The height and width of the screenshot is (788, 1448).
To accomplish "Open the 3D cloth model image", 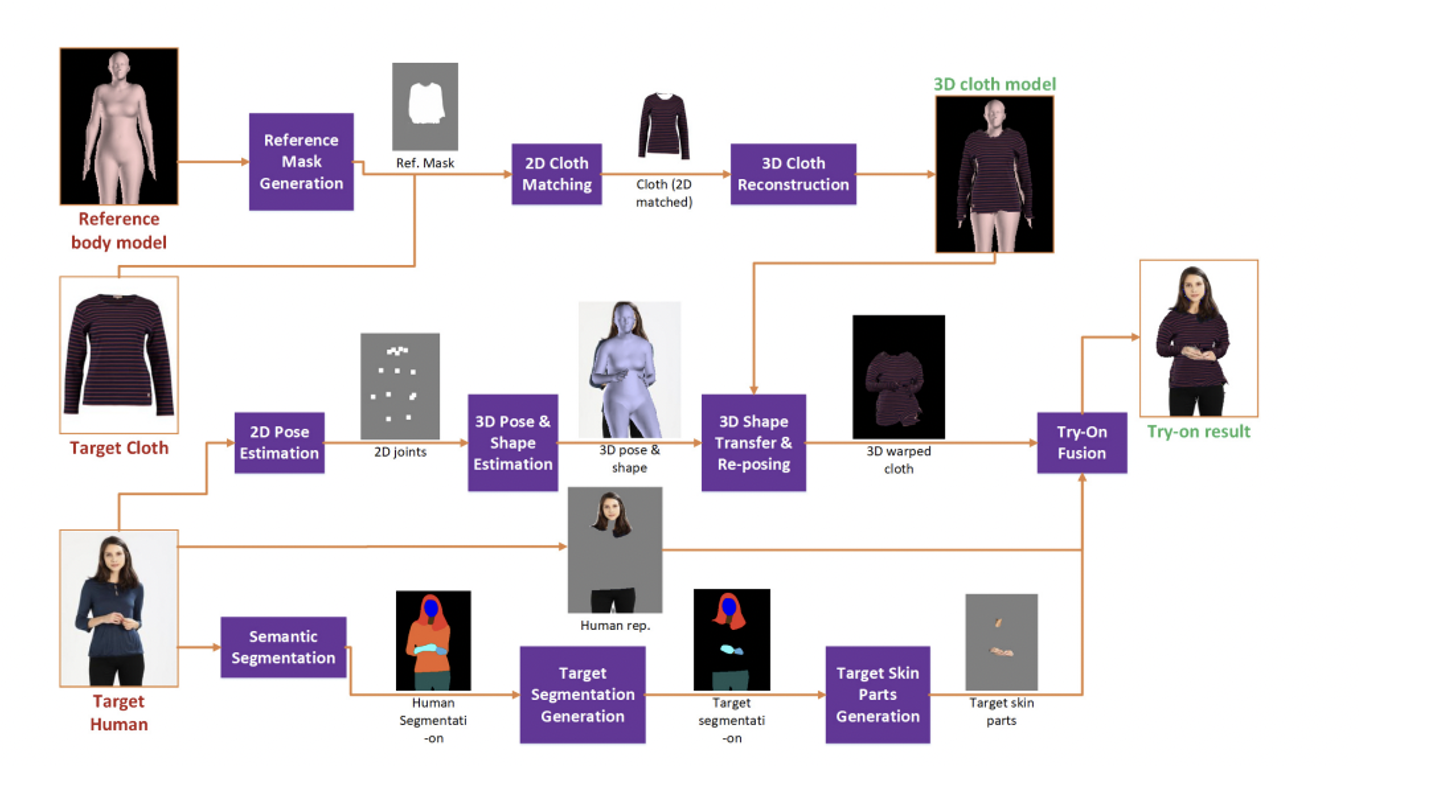I will [x=994, y=173].
